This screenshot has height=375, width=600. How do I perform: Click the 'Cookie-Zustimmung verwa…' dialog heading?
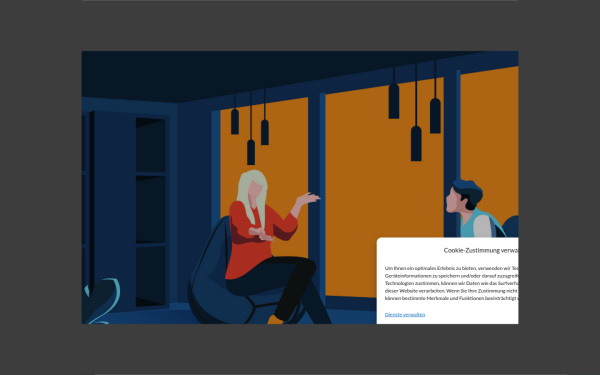tap(481, 250)
